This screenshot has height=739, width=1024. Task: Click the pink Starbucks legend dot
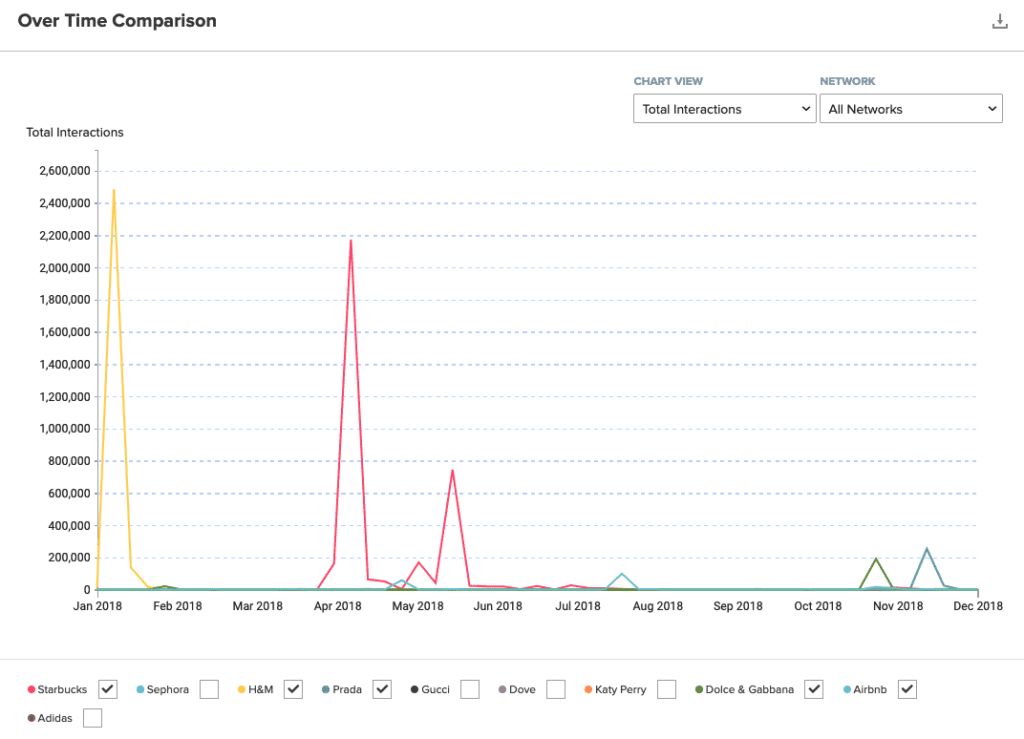click(x=31, y=690)
